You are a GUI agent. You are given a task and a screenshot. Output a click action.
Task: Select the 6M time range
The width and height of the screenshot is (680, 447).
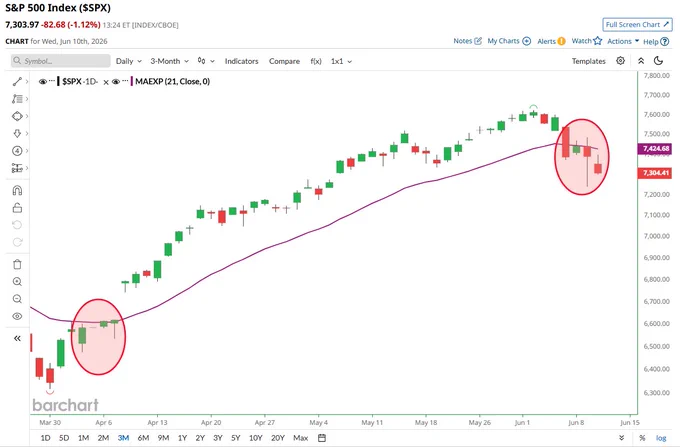143,438
